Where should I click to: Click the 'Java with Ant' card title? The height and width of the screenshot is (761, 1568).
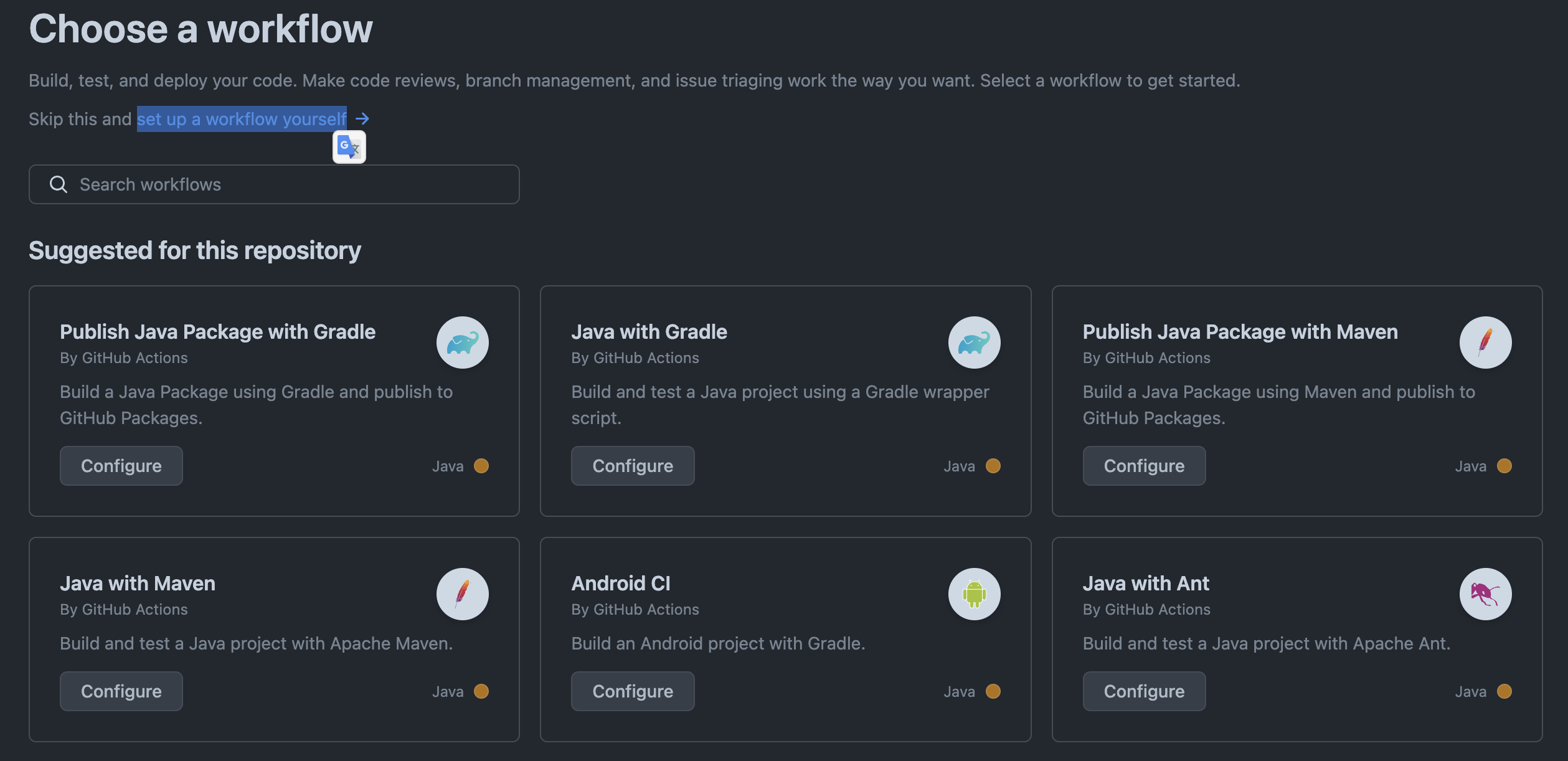(x=1146, y=584)
